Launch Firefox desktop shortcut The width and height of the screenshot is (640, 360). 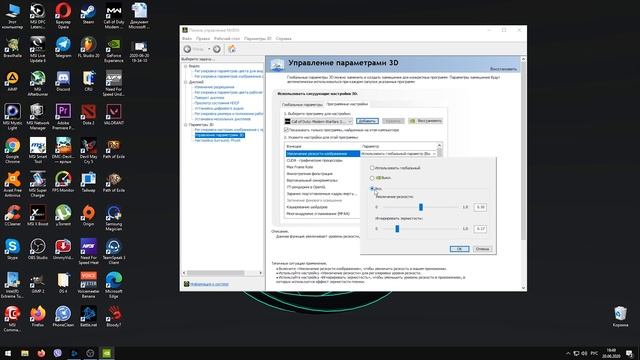pyautogui.click(x=38, y=317)
